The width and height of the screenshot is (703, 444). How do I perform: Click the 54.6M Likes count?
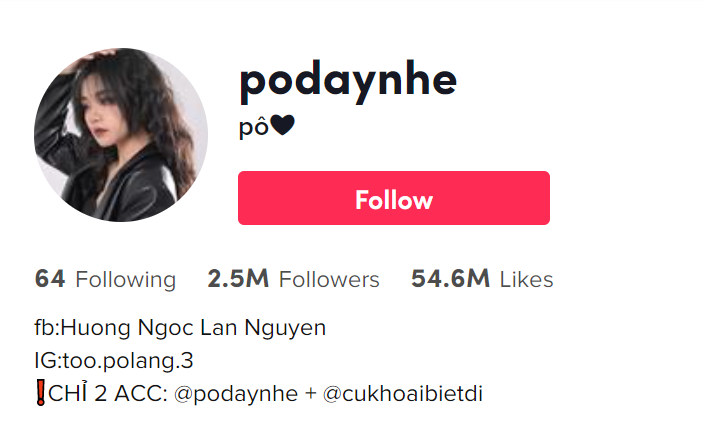tap(482, 279)
